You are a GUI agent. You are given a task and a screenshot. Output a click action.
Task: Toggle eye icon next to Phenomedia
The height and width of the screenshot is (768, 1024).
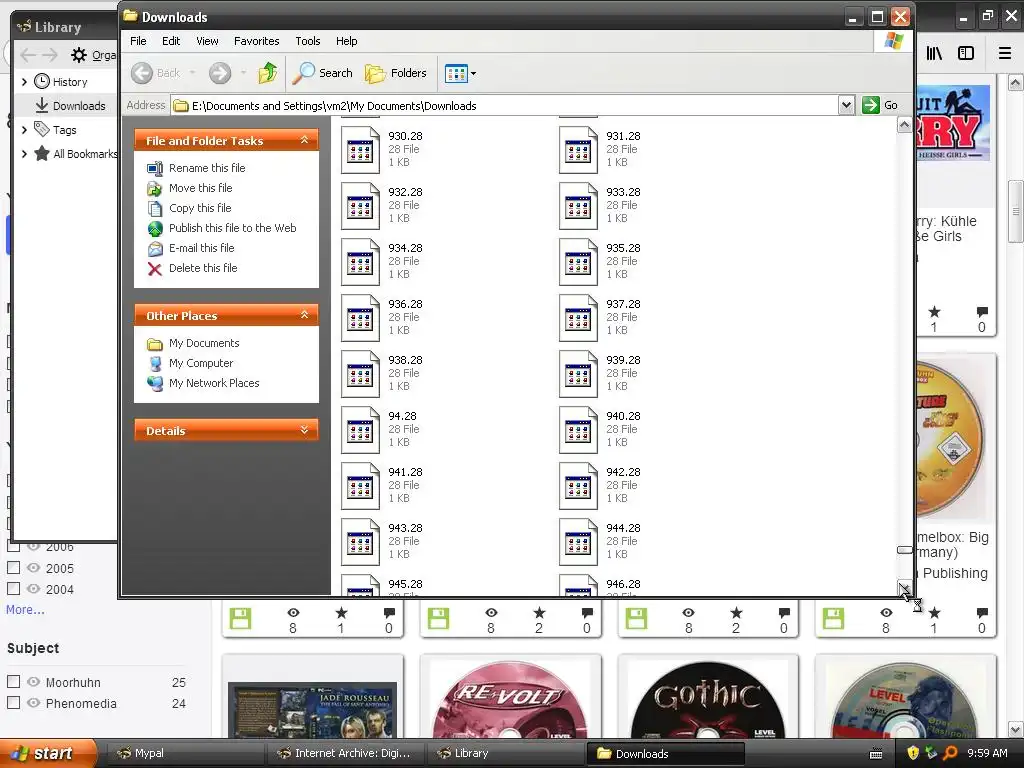[x=33, y=703]
